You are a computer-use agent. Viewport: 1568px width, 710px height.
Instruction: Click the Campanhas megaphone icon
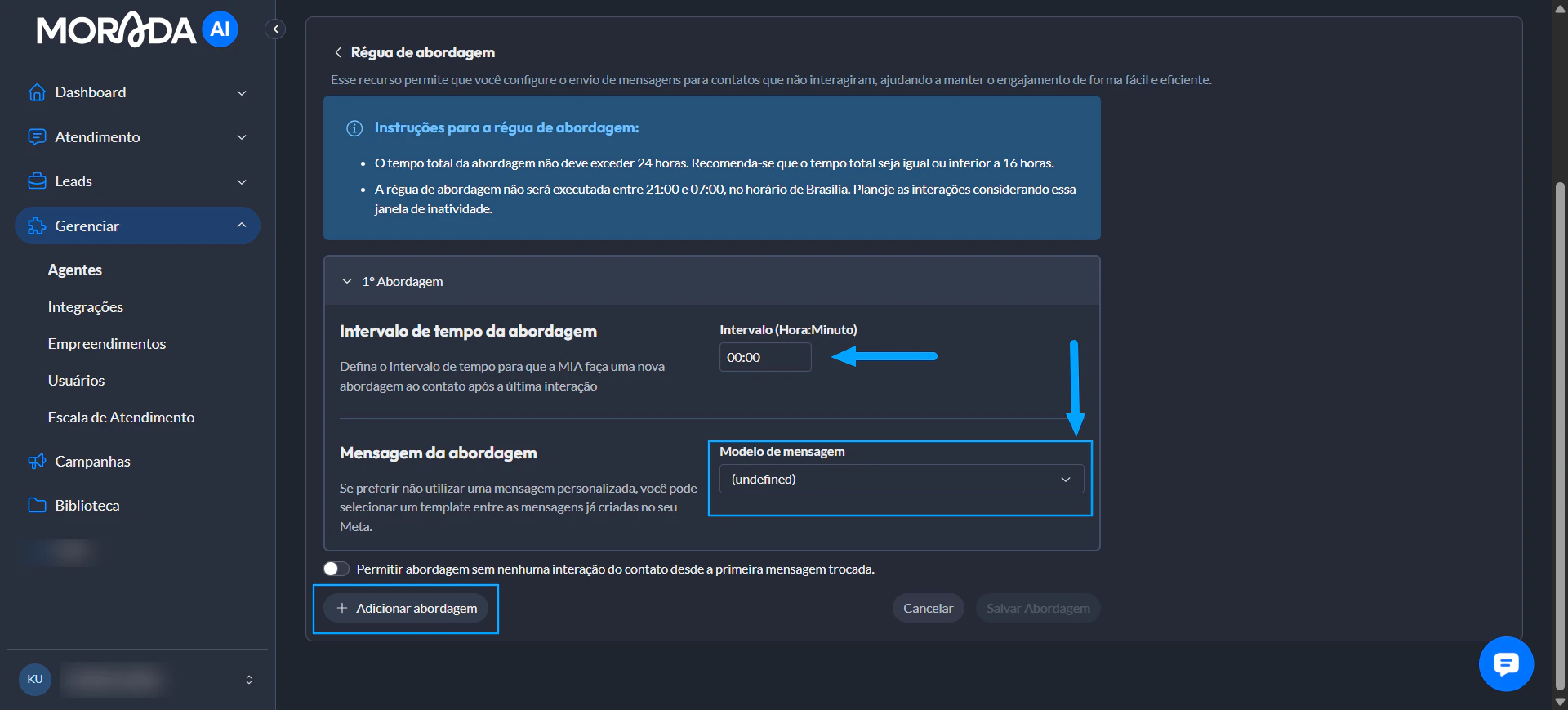tap(37, 462)
